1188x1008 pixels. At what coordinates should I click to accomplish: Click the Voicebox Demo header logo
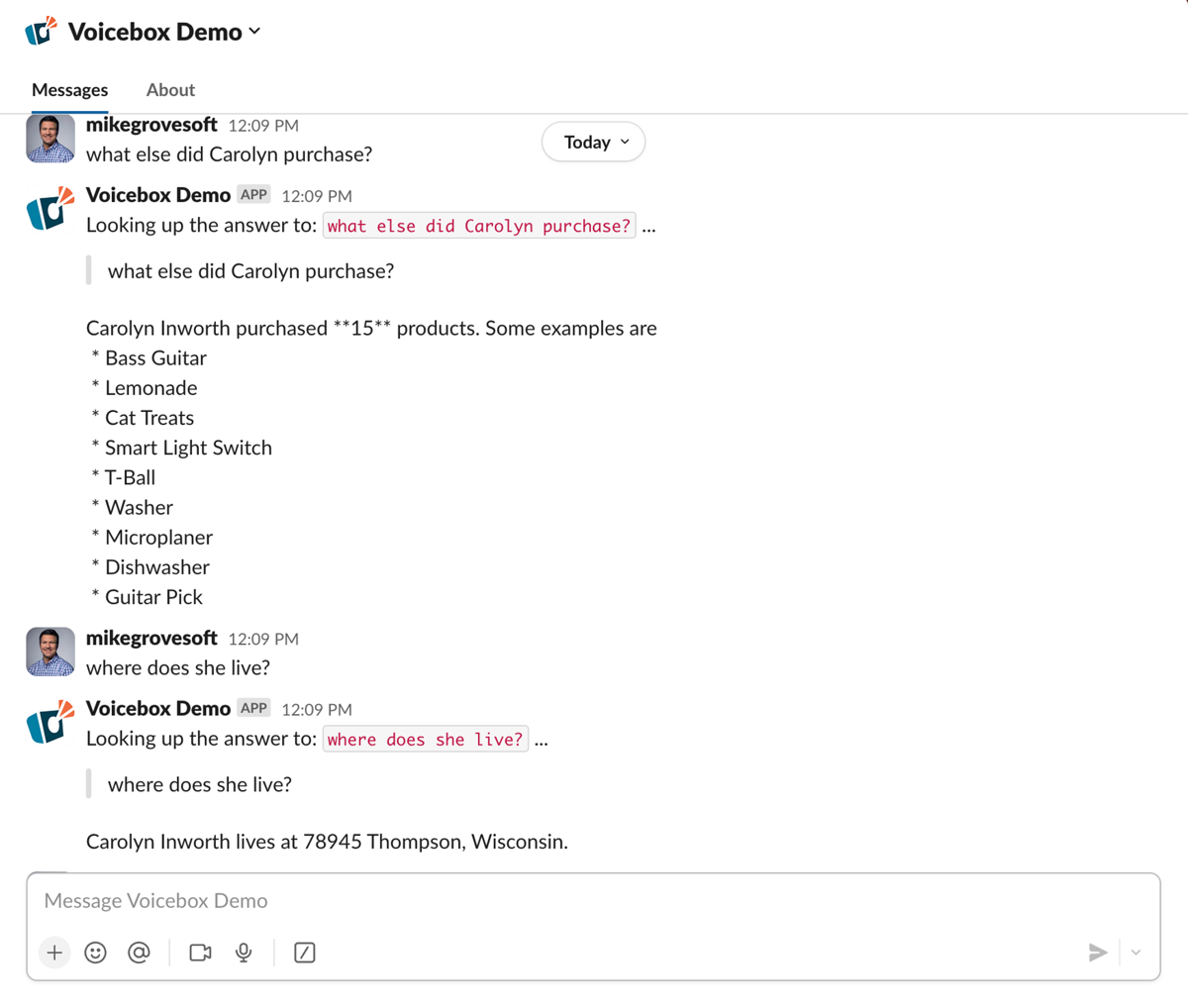click(x=42, y=32)
